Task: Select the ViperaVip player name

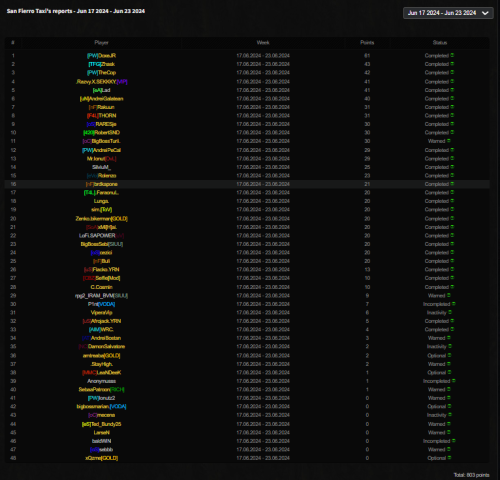Action: click(101, 313)
